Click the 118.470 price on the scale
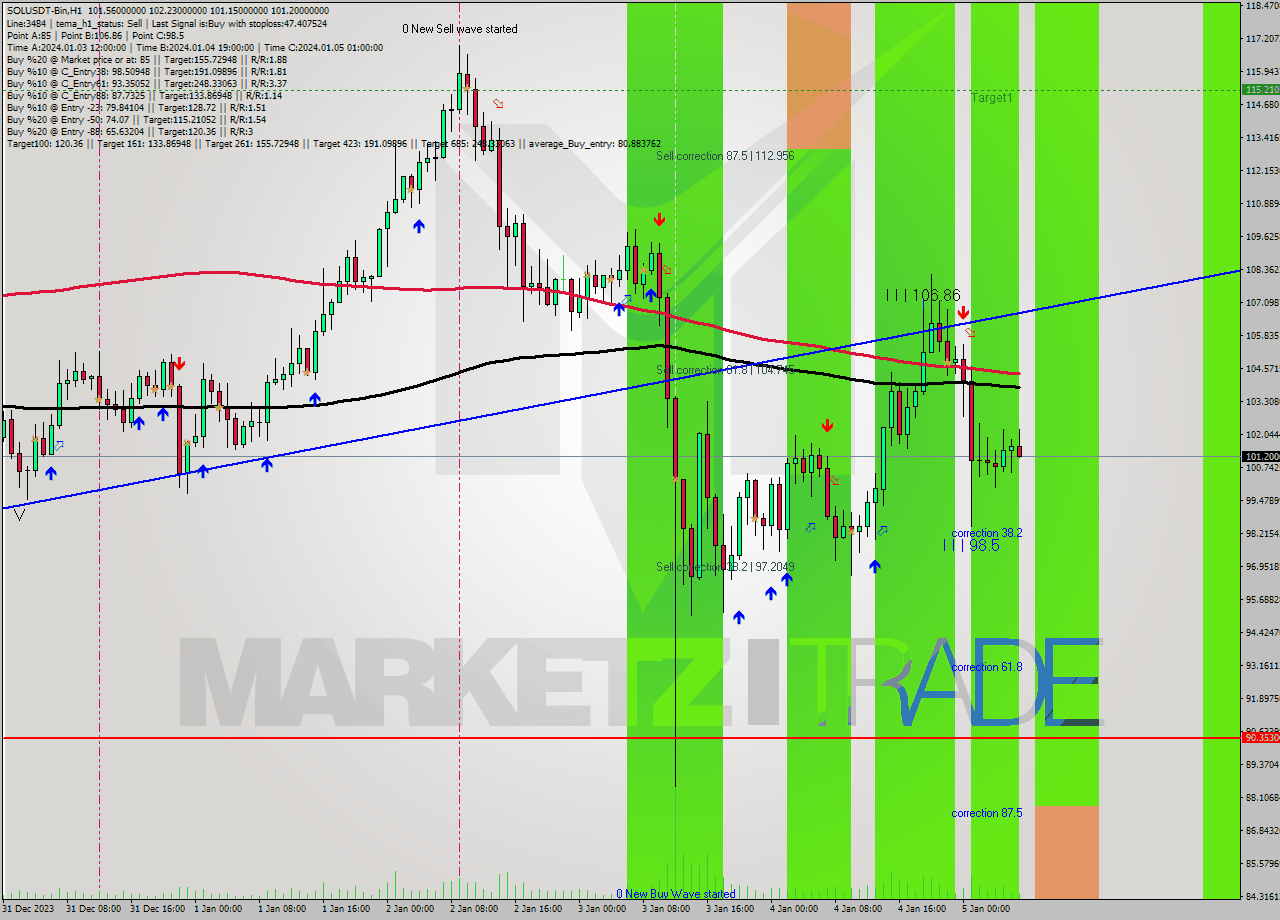The image size is (1280, 920). click(x=1262, y=6)
